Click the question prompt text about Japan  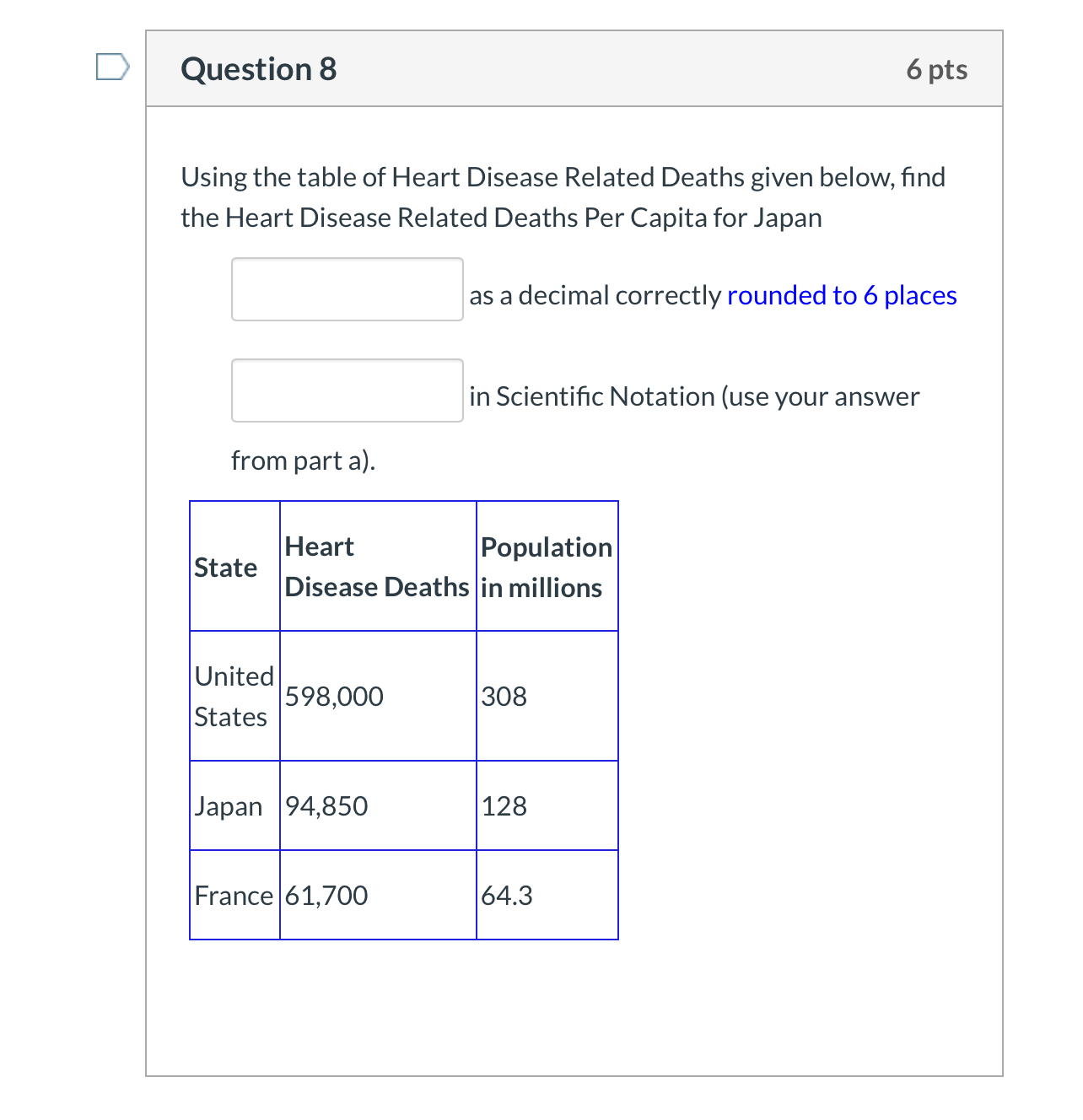[563, 197]
